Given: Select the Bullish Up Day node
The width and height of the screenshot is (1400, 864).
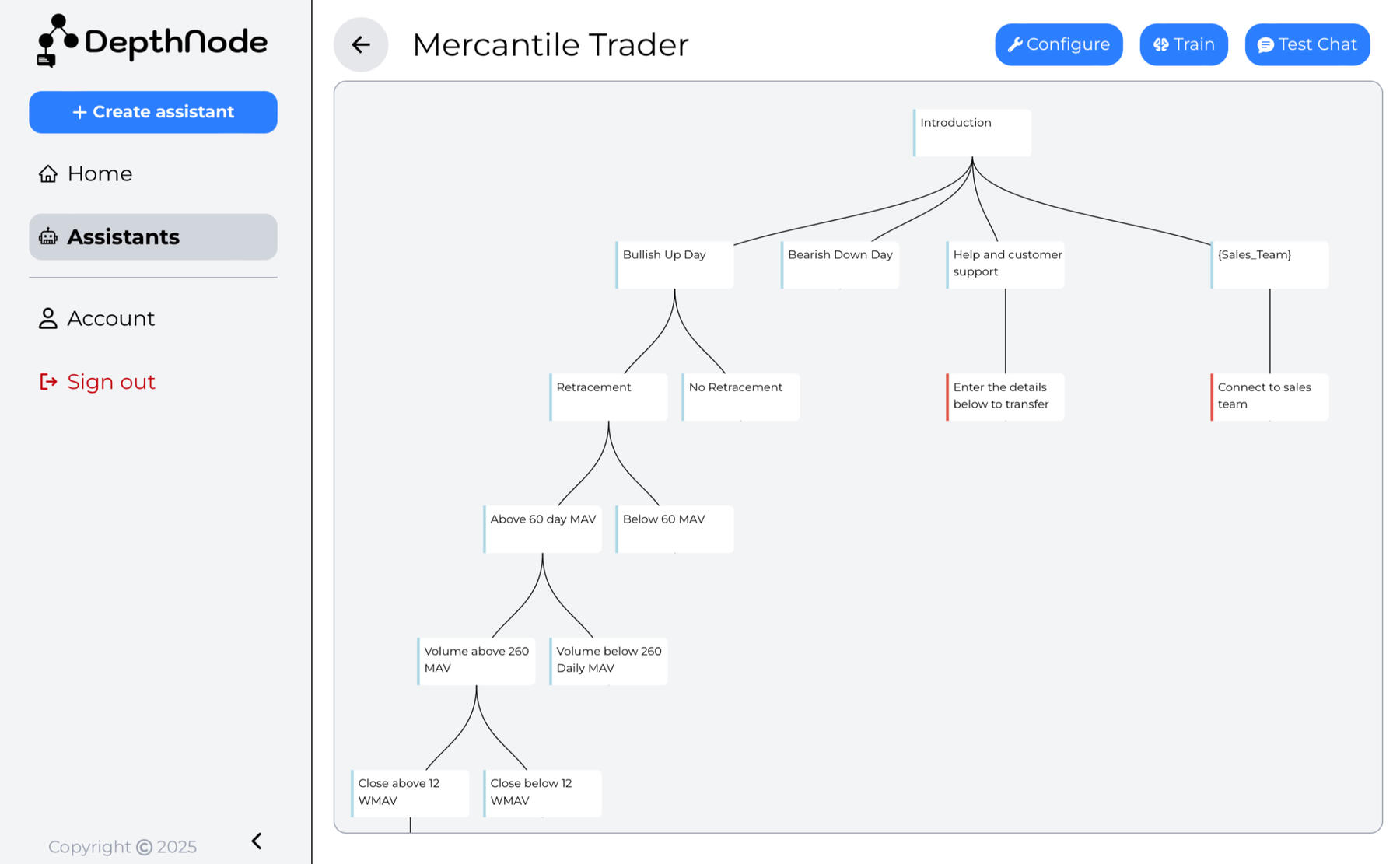Looking at the screenshot, I should 674,265.
